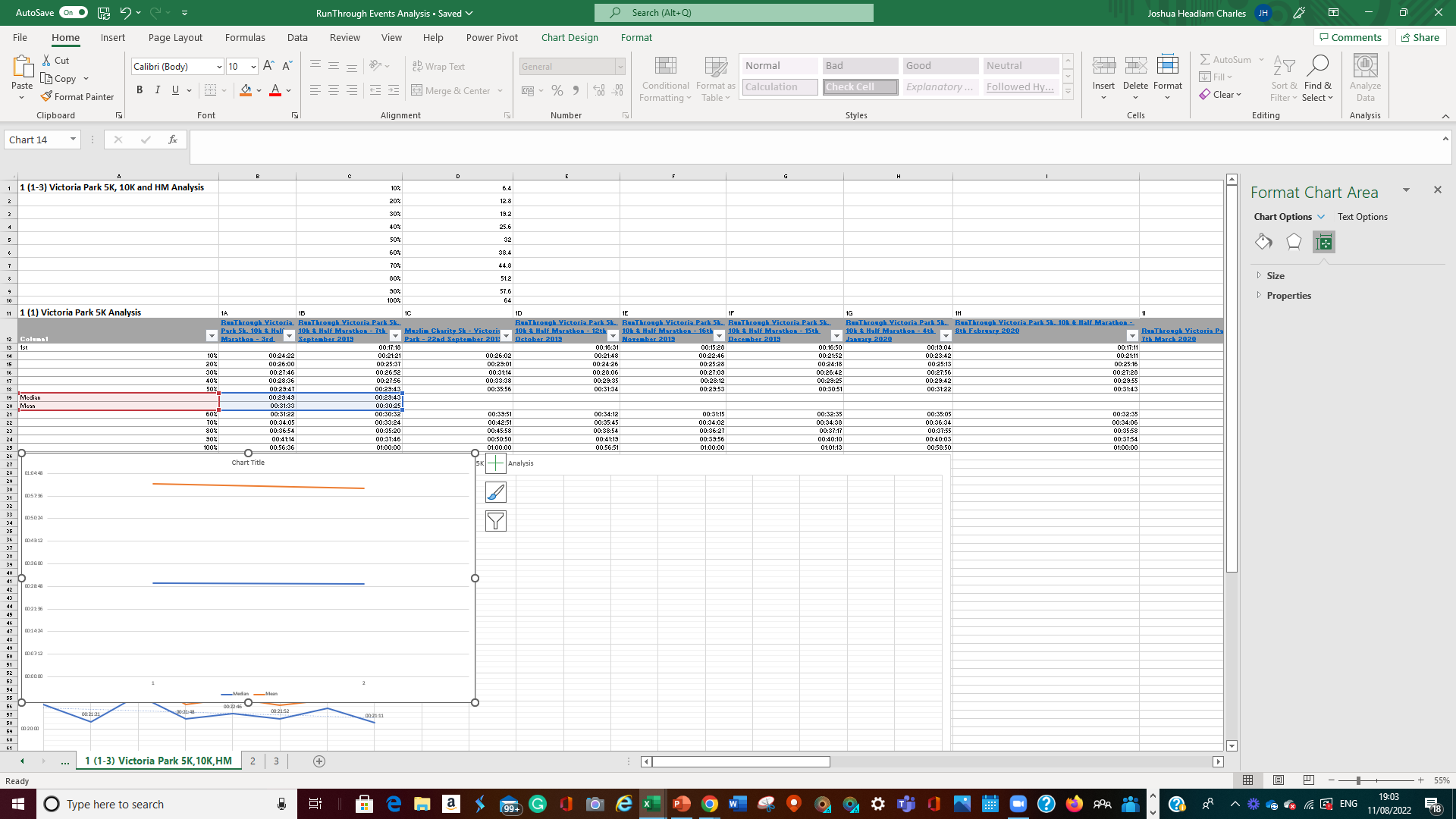This screenshot has height=819, width=1456.
Task: Open filter dropdown for Column1 header
Action: 212,336
